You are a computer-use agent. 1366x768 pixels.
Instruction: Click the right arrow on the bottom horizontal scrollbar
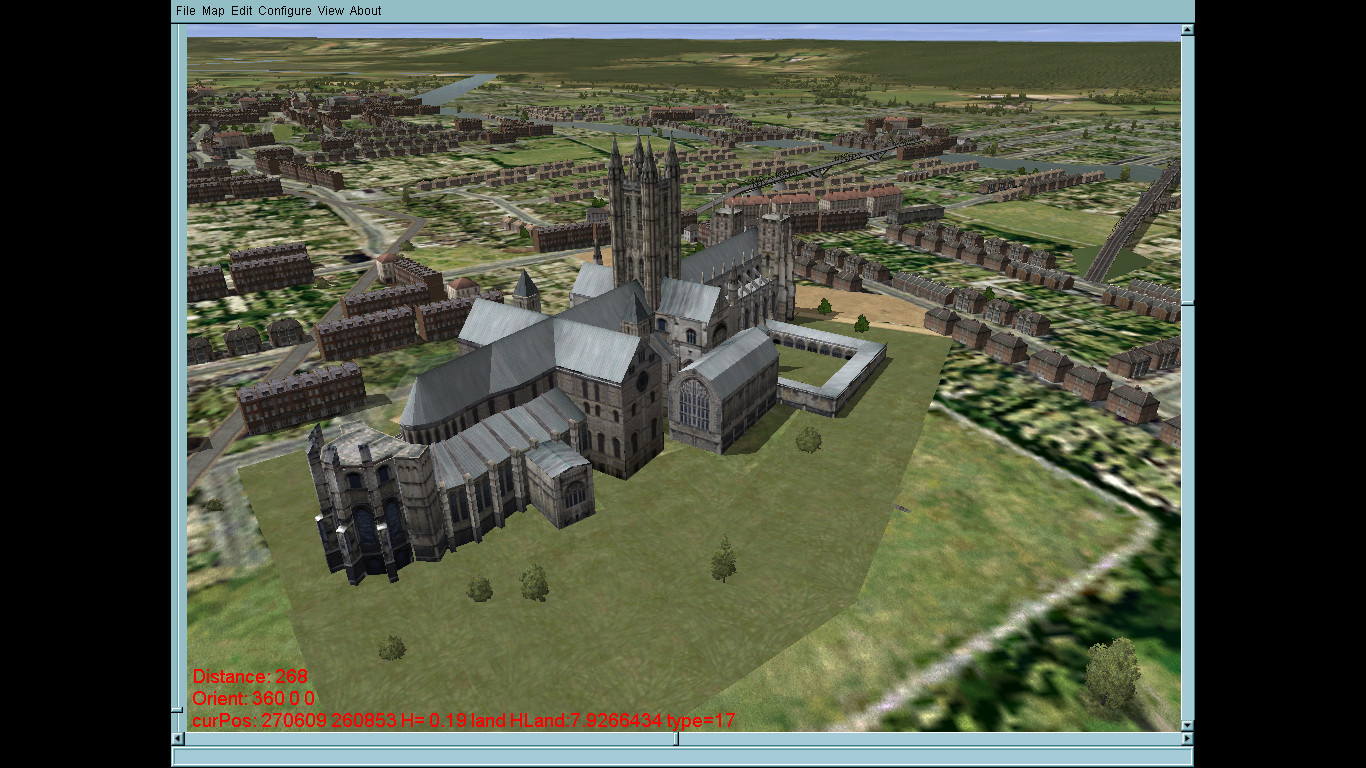1187,739
